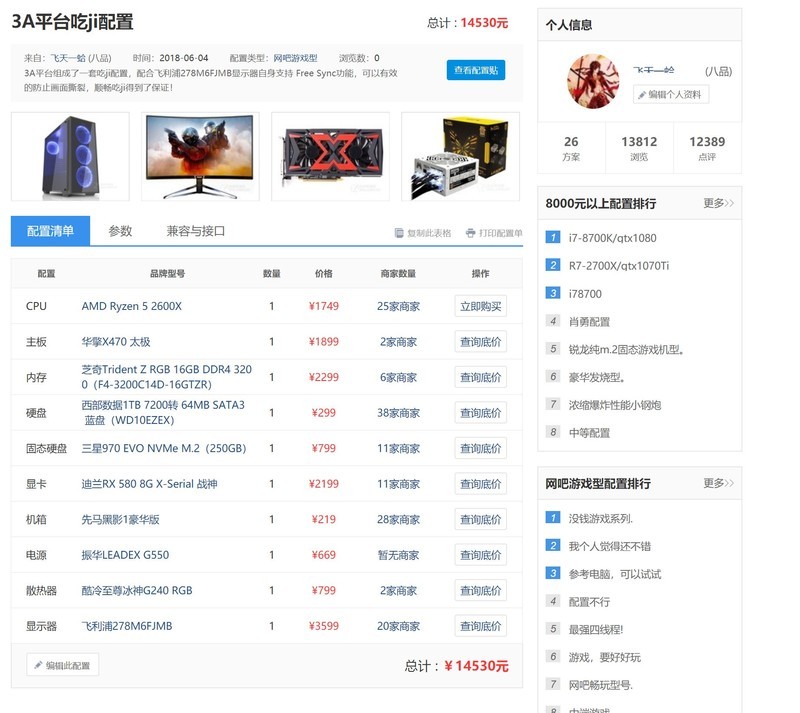
Task: Click 查询底价 for the Trident Z memory
Action: click(x=481, y=377)
